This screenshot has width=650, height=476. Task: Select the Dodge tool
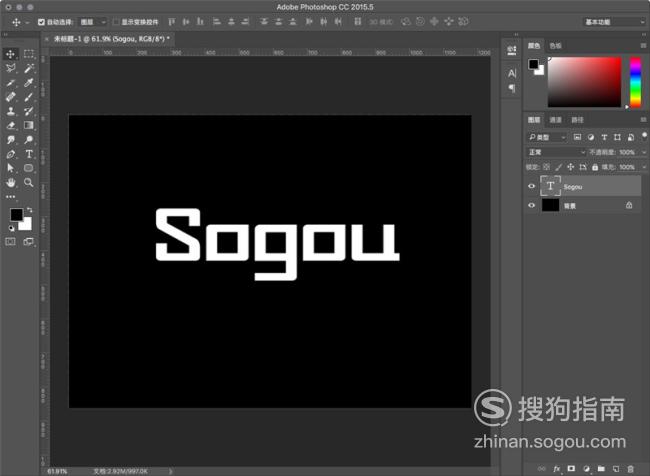(29, 140)
